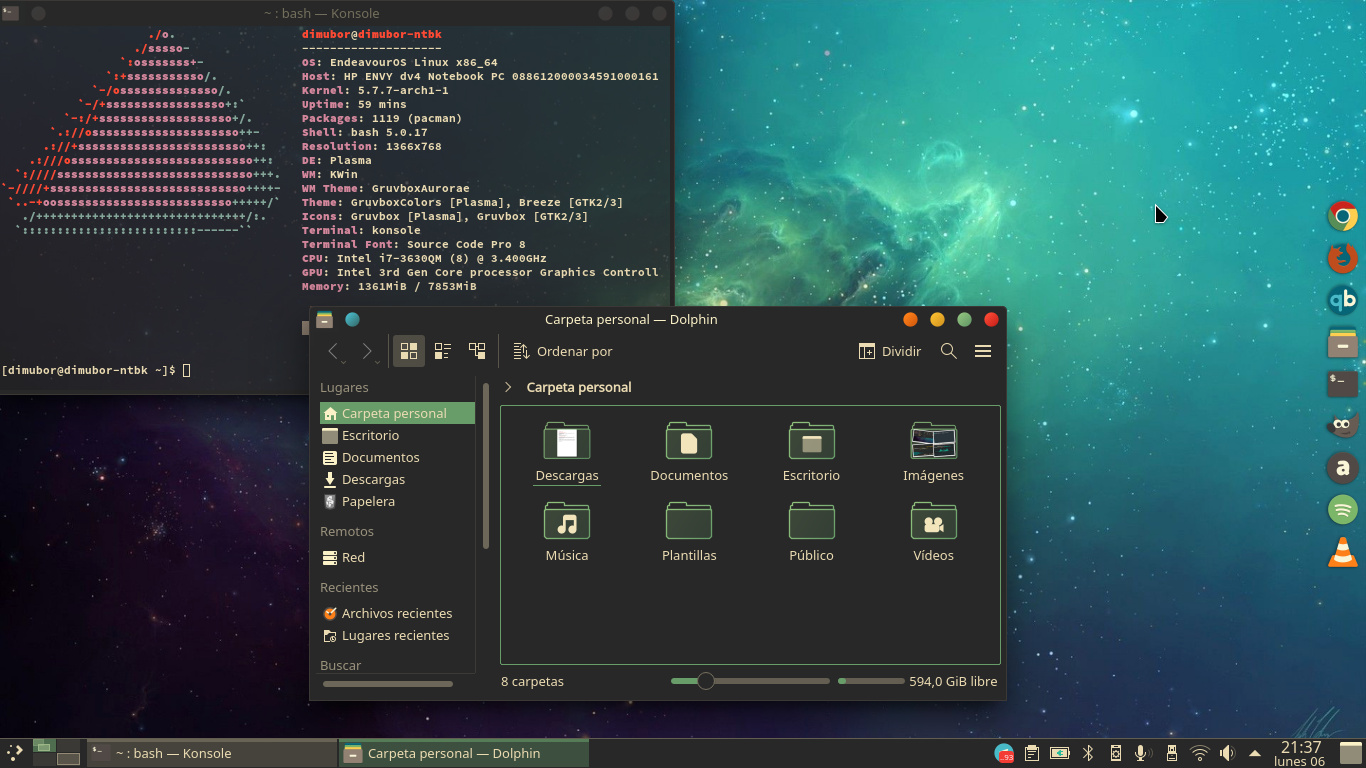The height and width of the screenshot is (768, 1366).
Task: Select the Imágenes folder icon
Action: tap(933, 441)
